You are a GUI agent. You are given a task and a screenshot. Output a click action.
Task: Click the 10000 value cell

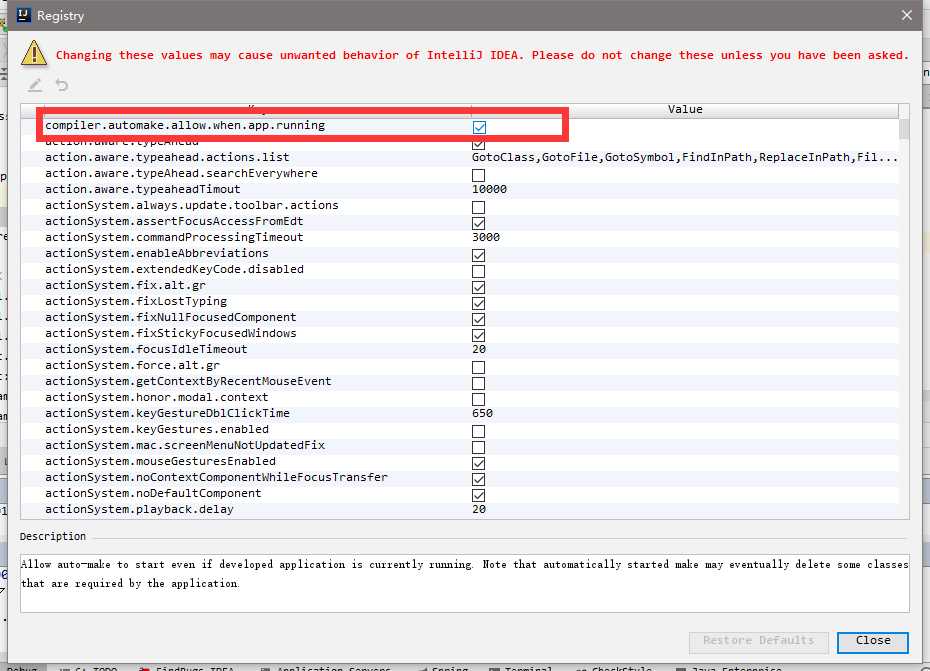point(489,189)
